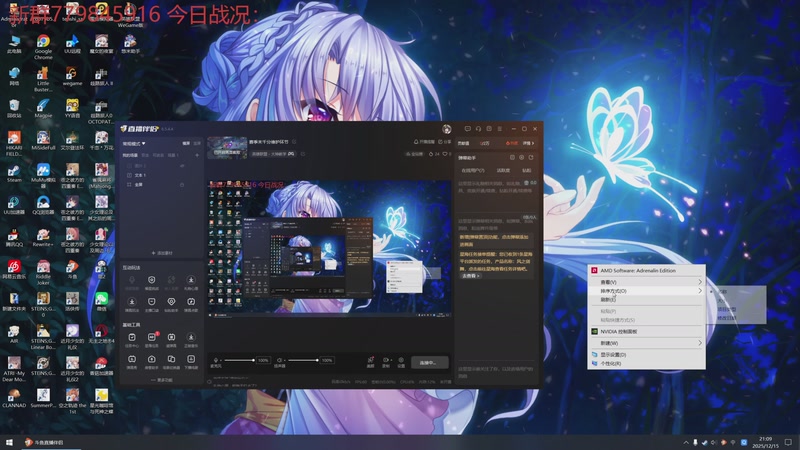Expand 查看(V) context submenu
The width and height of the screenshot is (800, 450).
(x=646, y=282)
